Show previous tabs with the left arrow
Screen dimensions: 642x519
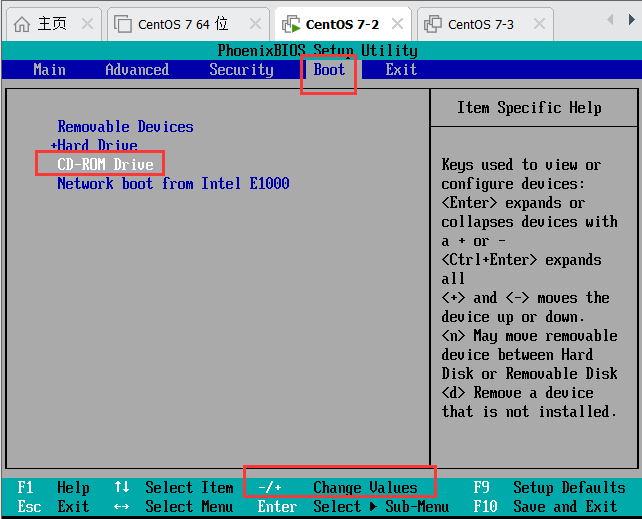point(610,19)
